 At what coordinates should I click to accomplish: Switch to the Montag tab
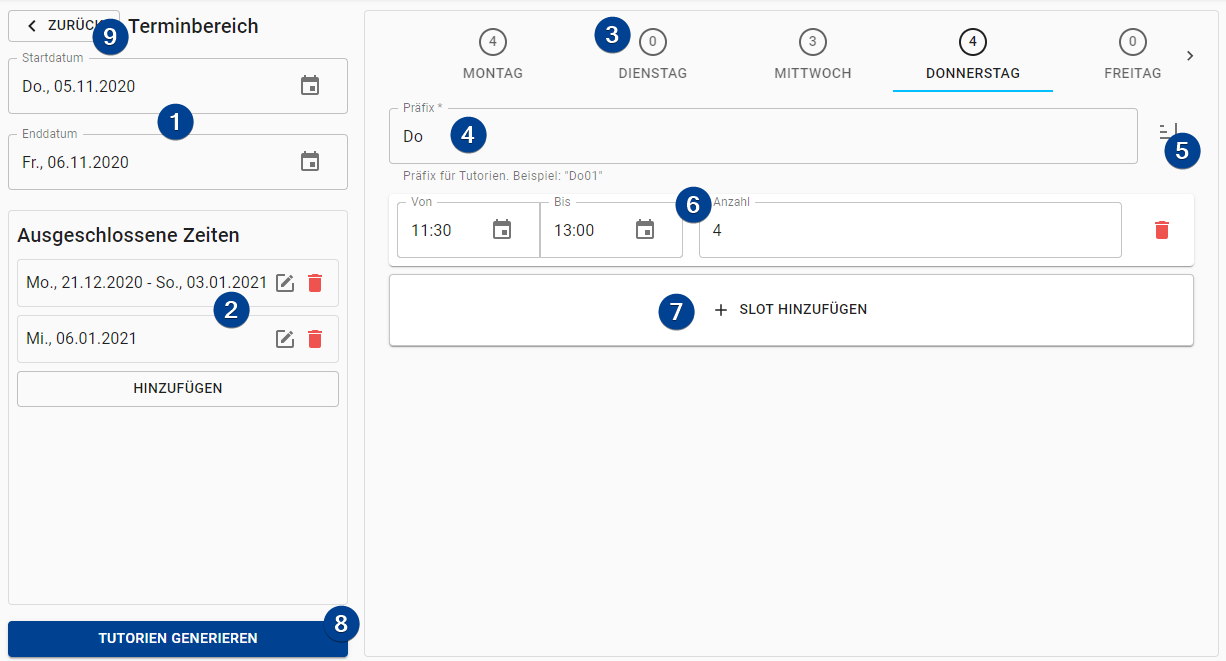493,56
